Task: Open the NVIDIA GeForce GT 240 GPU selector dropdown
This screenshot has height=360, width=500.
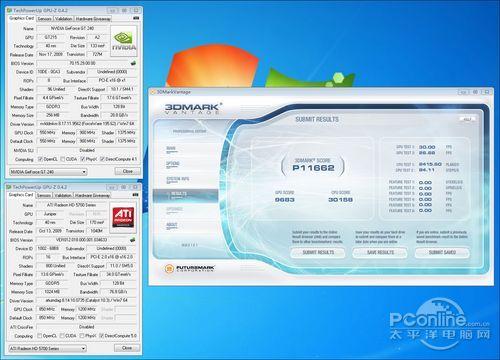Action: pyautogui.click(x=48, y=172)
